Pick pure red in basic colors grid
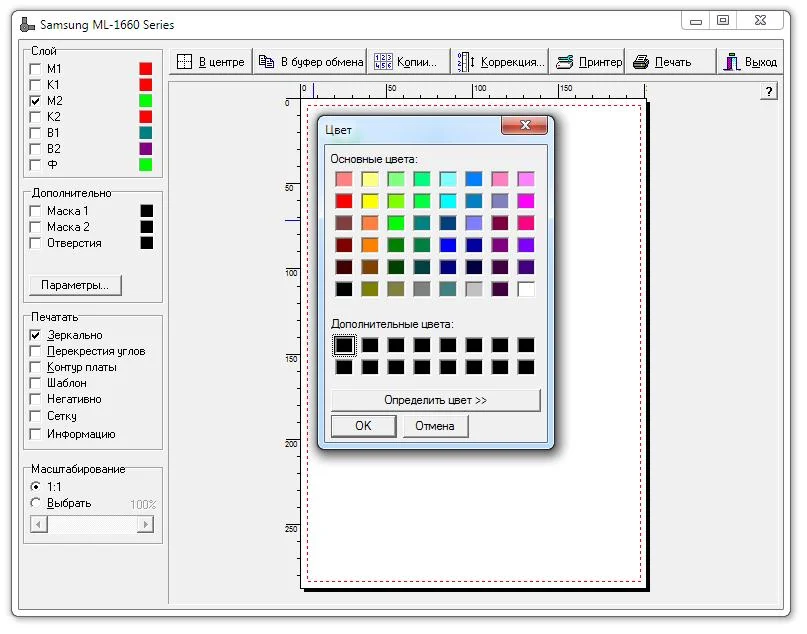Image resolution: width=807 pixels, height=634 pixels. (344, 201)
